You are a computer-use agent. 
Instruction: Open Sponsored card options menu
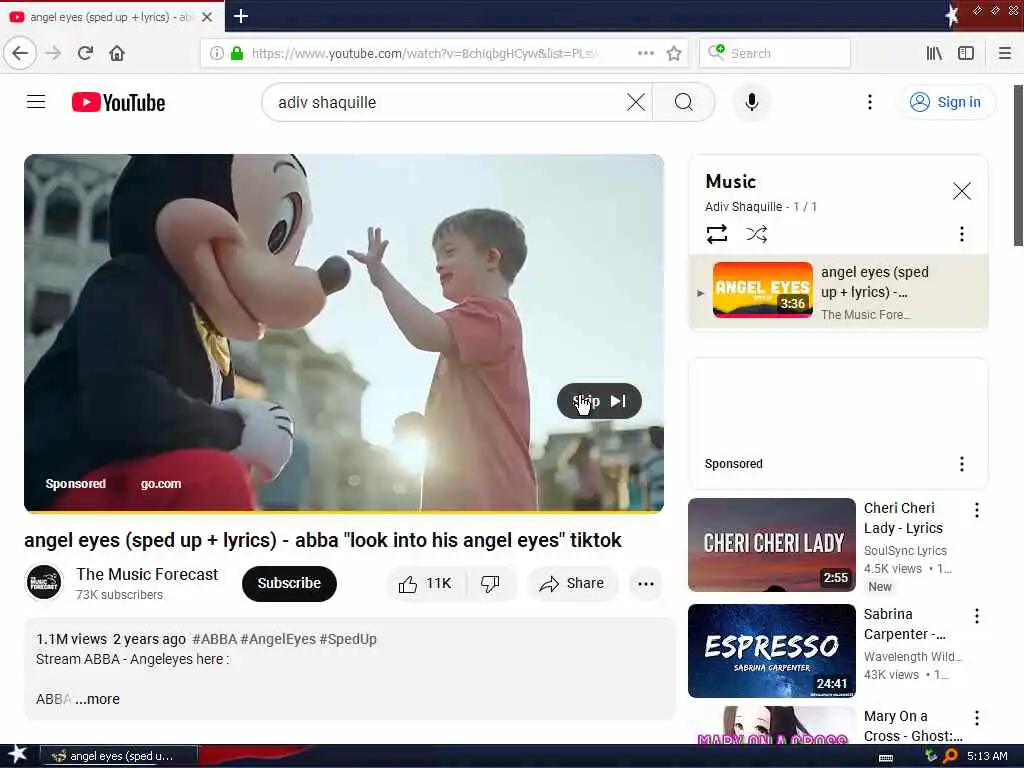tap(961, 464)
